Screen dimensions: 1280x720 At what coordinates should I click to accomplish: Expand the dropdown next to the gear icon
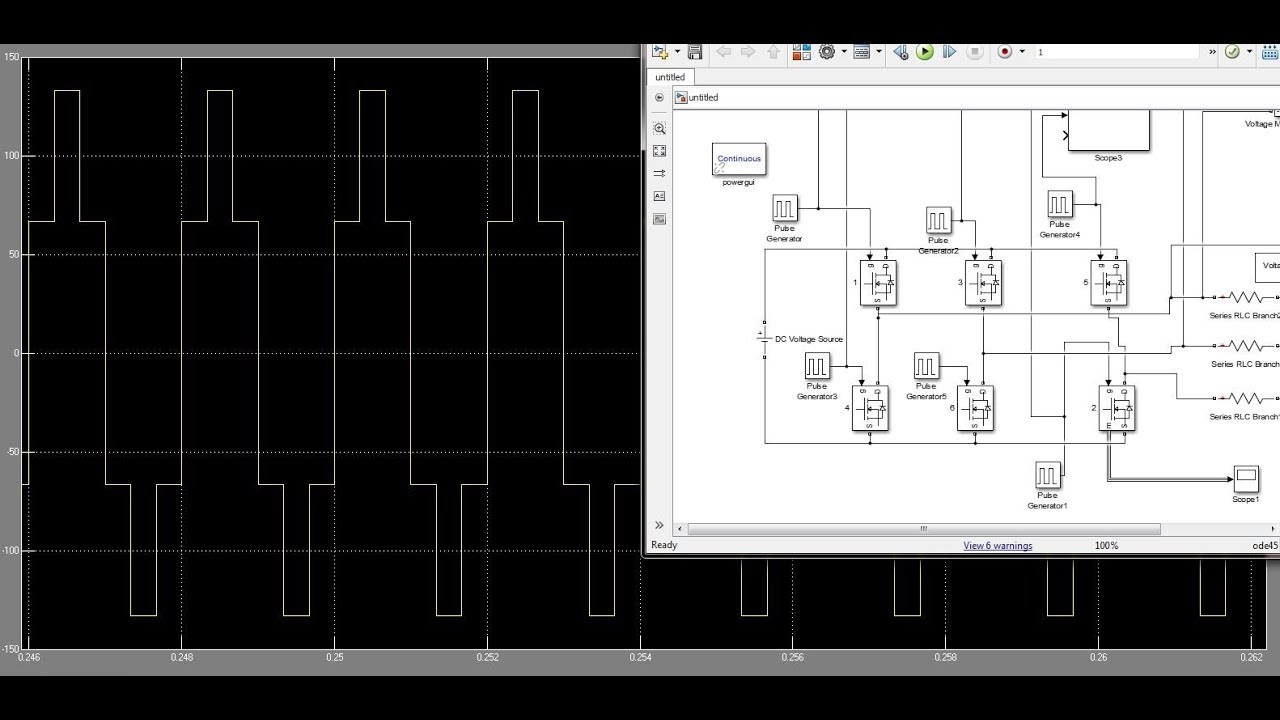[x=844, y=52]
